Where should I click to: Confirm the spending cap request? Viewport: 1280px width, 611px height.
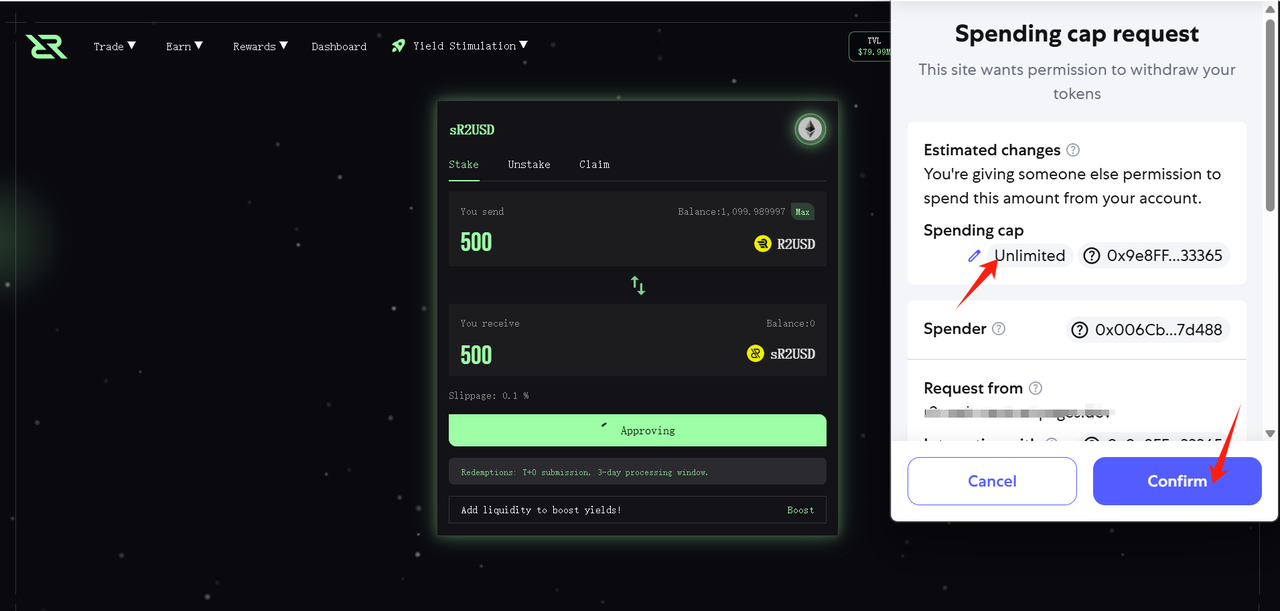coord(1177,481)
